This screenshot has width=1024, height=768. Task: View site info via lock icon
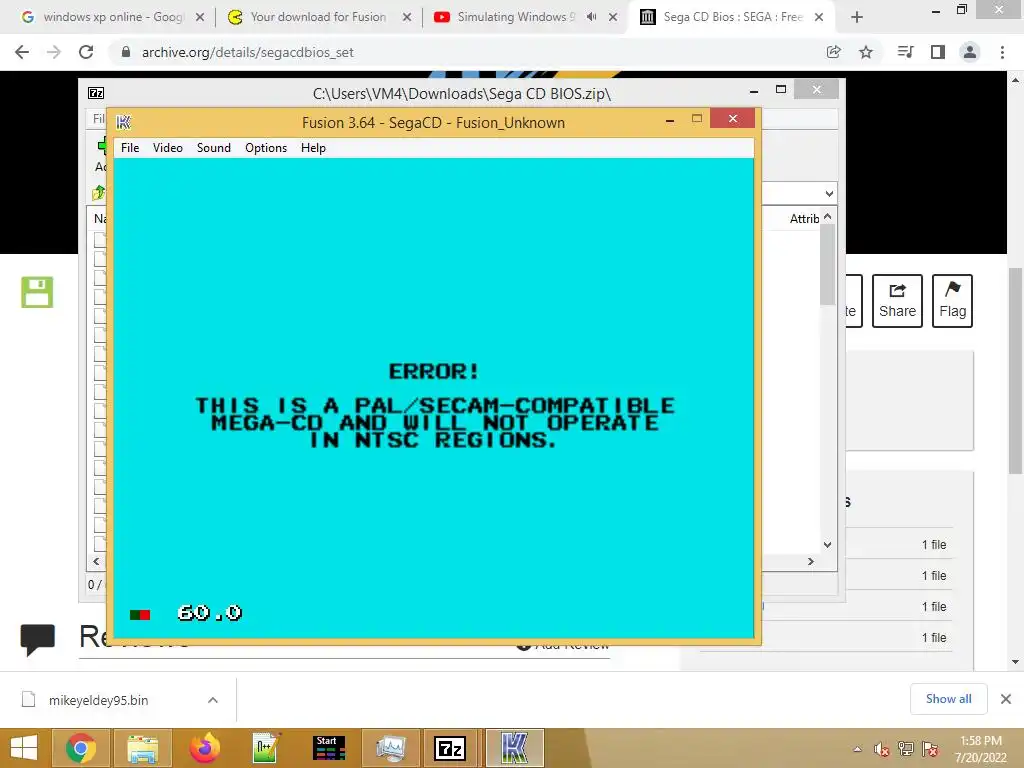(x=126, y=52)
